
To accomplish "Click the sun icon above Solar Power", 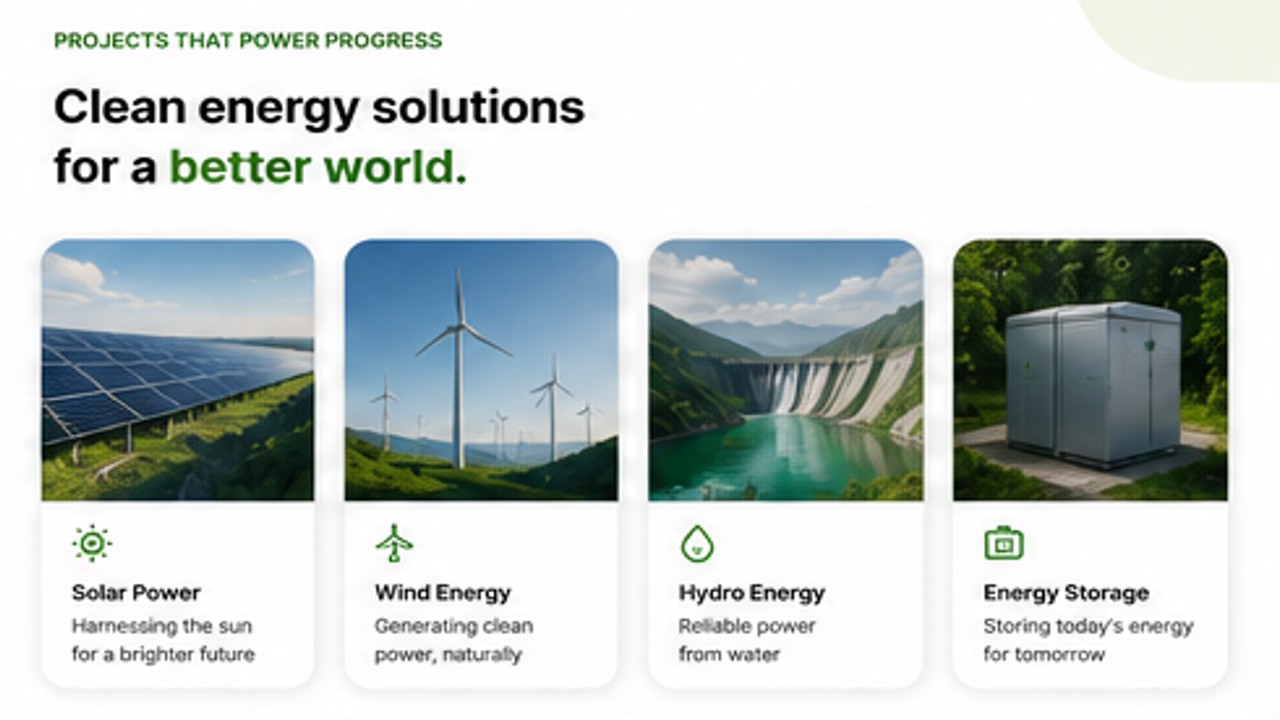I will click(x=91, y=543).
